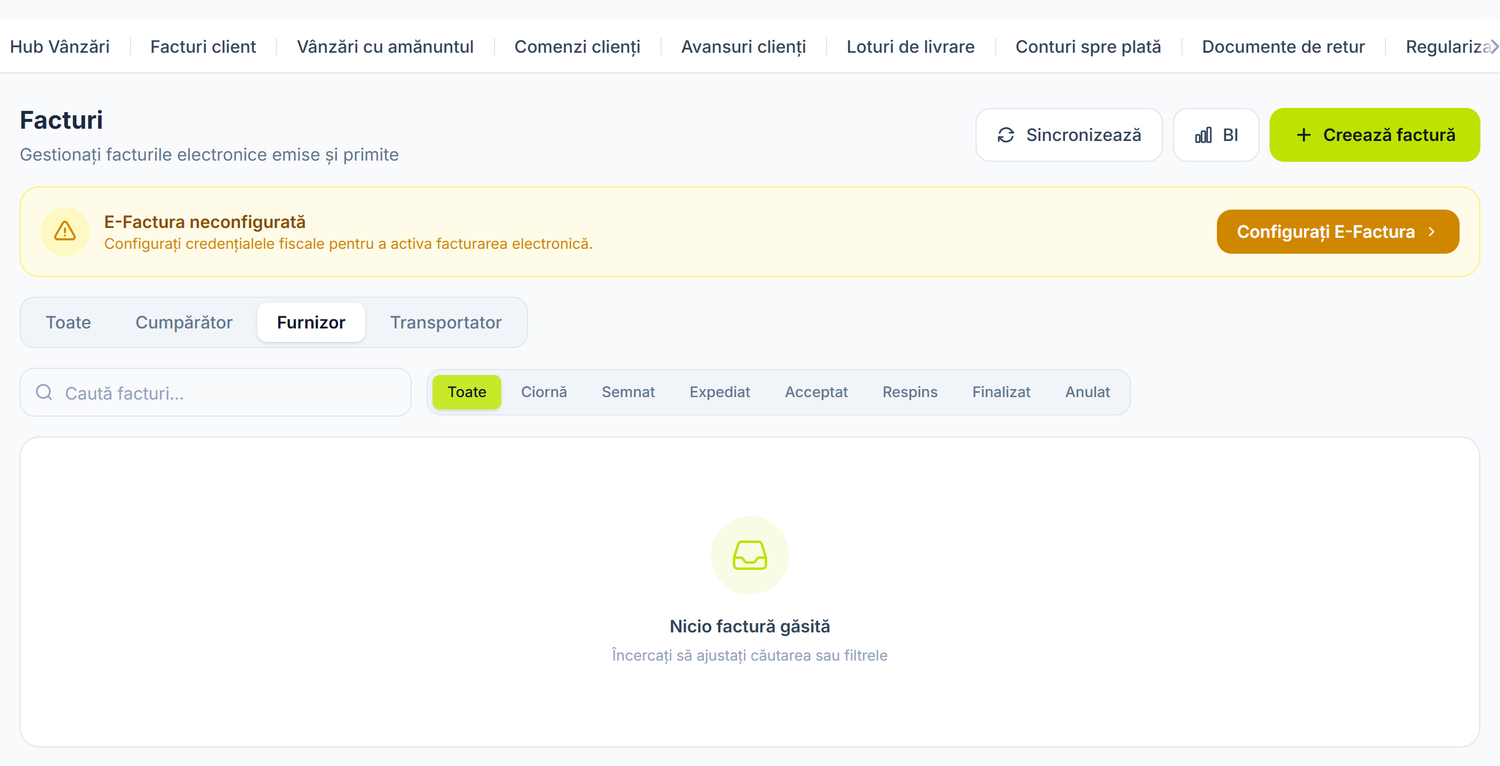Click the E-Factura neconfigurată warning title
This screenshot has width=1500, height=766.
[205, 222]
